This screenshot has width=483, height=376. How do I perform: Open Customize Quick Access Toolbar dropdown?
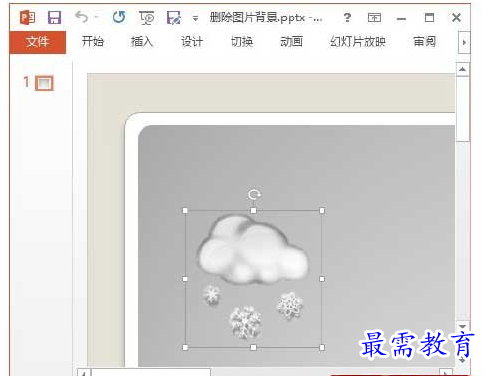195,19
